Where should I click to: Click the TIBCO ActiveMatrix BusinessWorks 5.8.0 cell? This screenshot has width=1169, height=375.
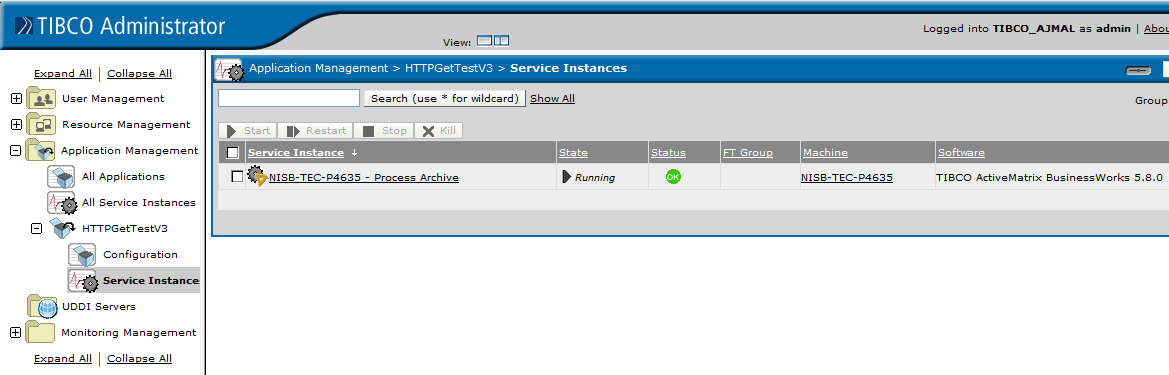point(1049,177)
